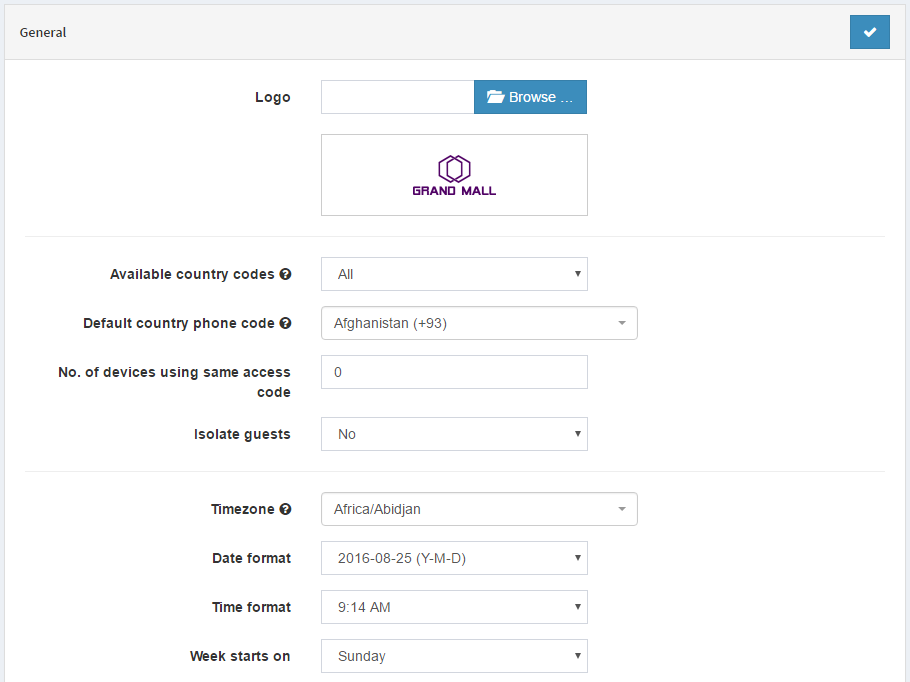Viewport: 910px width, 682px height.
Task: Open the Available country codes dropdown
Action: 454,274
